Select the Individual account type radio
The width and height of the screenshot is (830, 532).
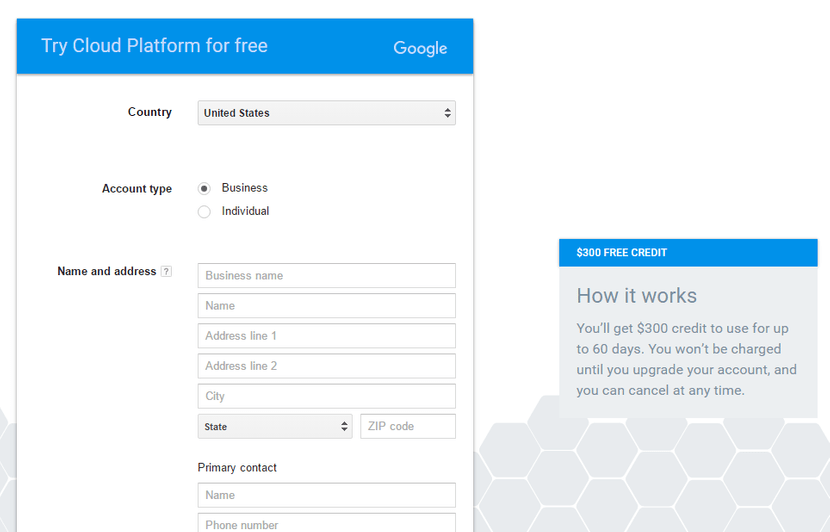[x=204, y=212]
